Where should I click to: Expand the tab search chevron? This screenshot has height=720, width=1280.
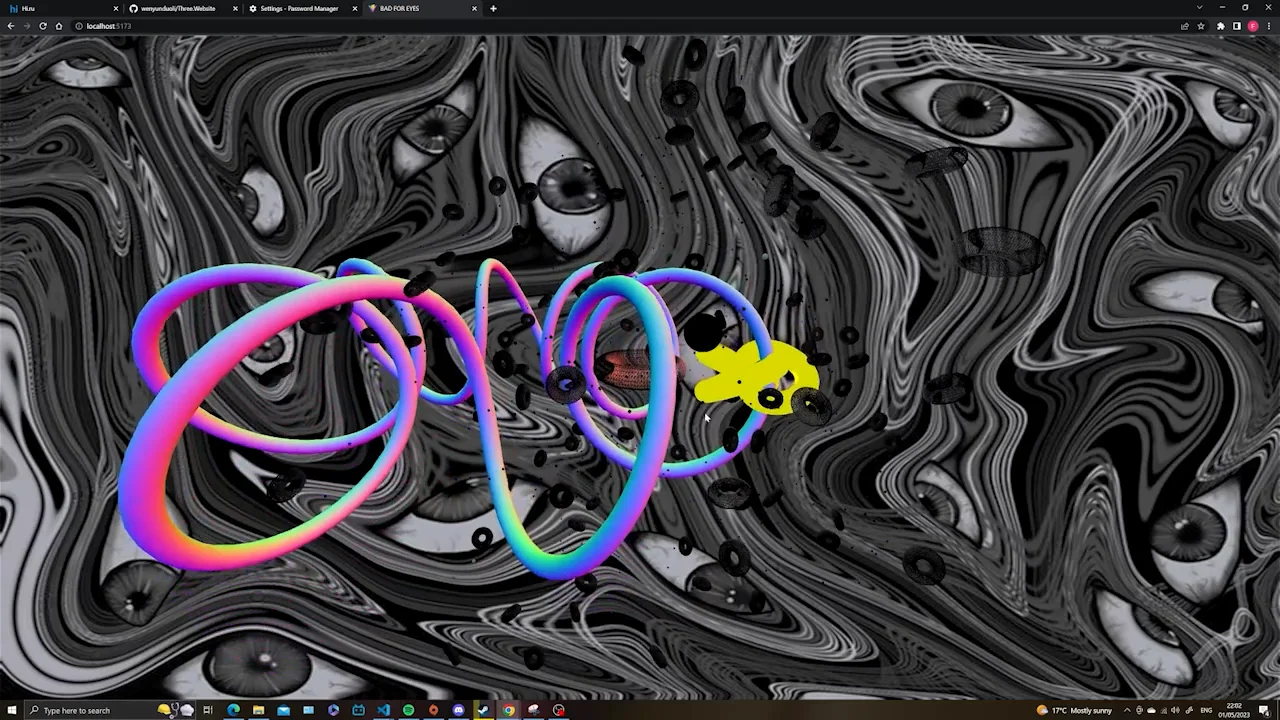(1199, 8)
